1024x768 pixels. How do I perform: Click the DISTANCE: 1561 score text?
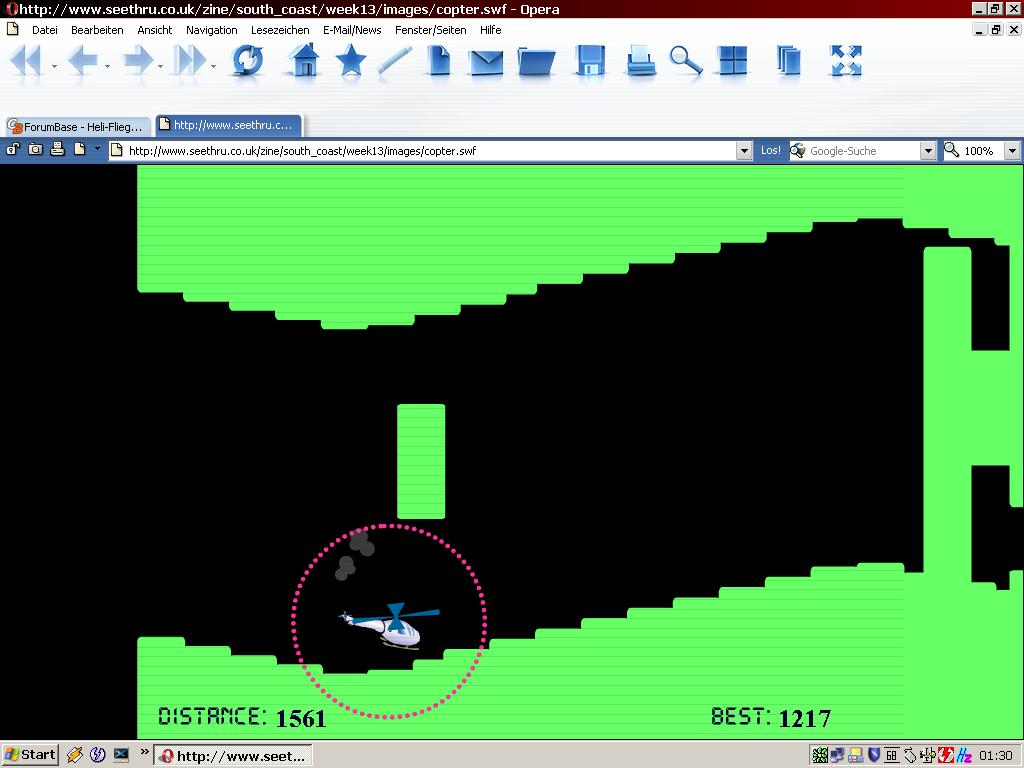point(242,717)
